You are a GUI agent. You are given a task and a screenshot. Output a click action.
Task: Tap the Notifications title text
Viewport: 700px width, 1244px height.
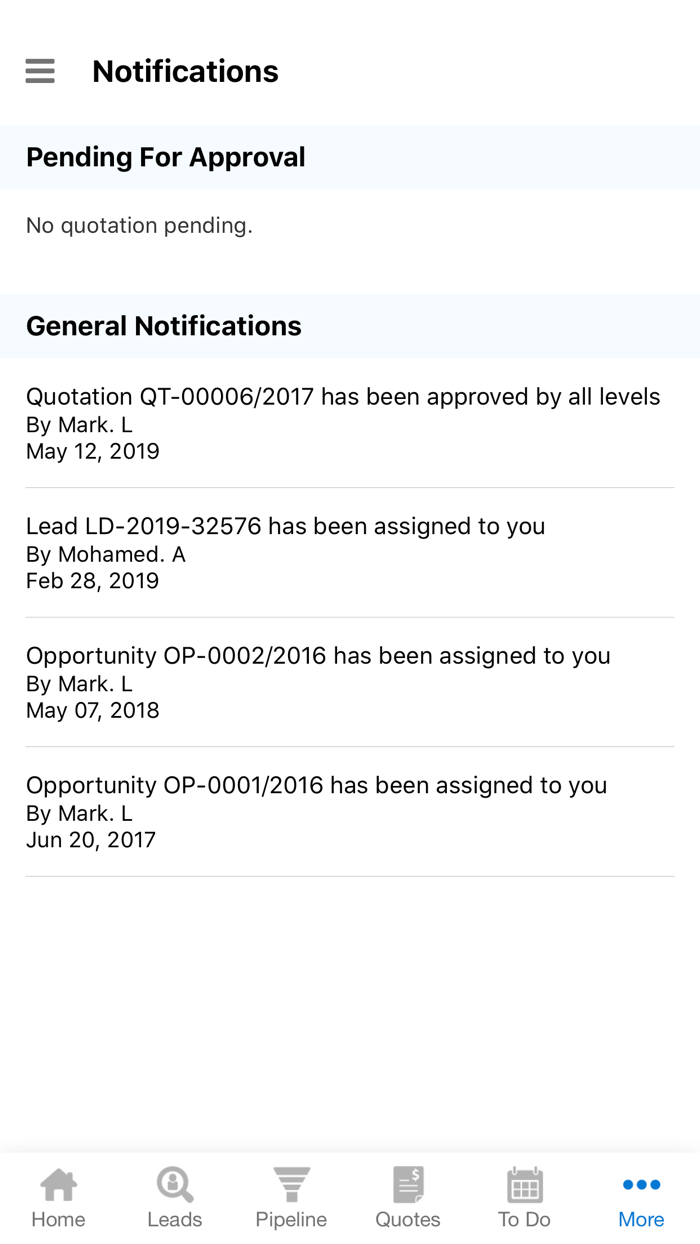point(185,71)
